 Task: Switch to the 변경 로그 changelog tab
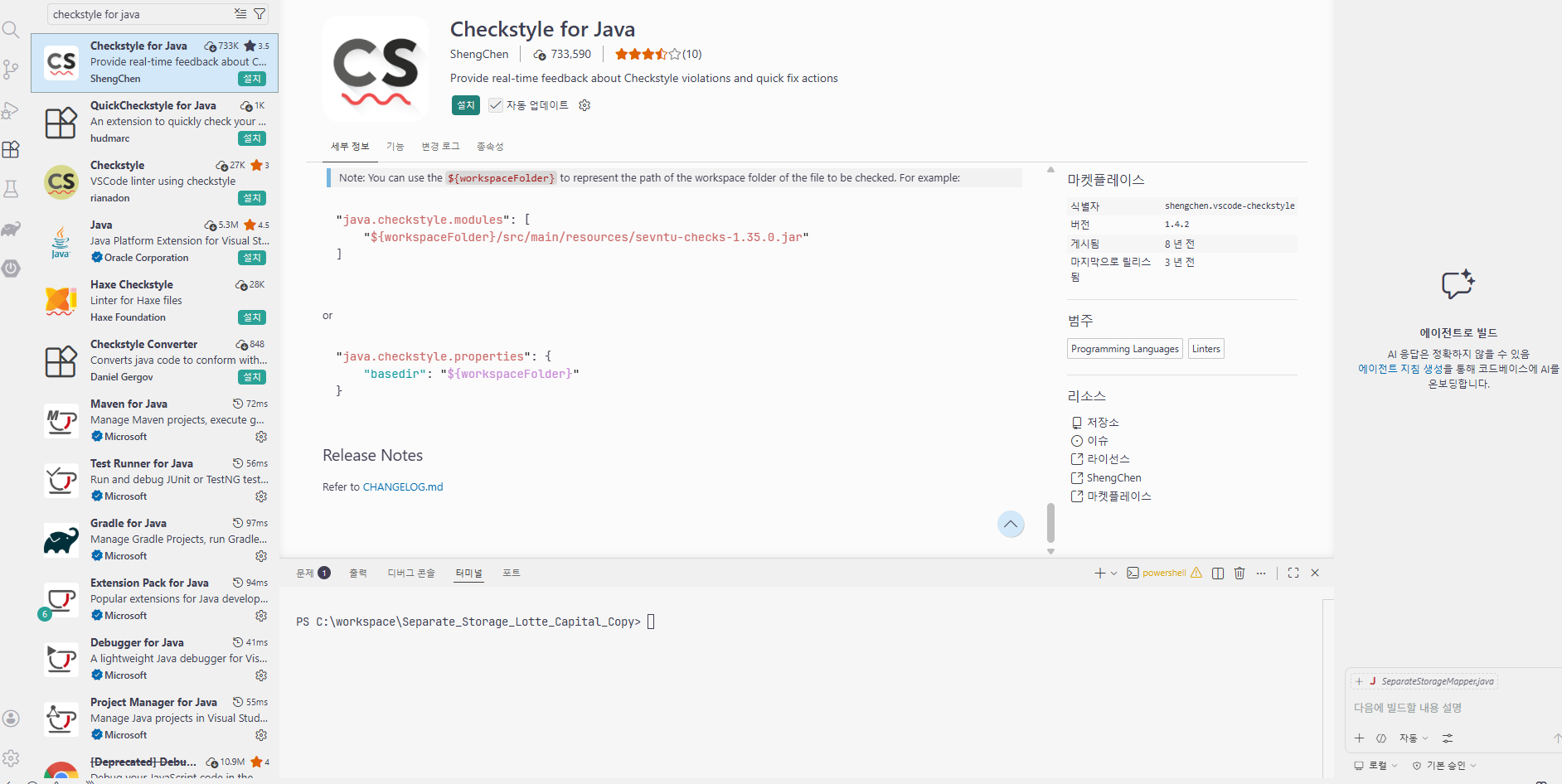pos(440,147)
